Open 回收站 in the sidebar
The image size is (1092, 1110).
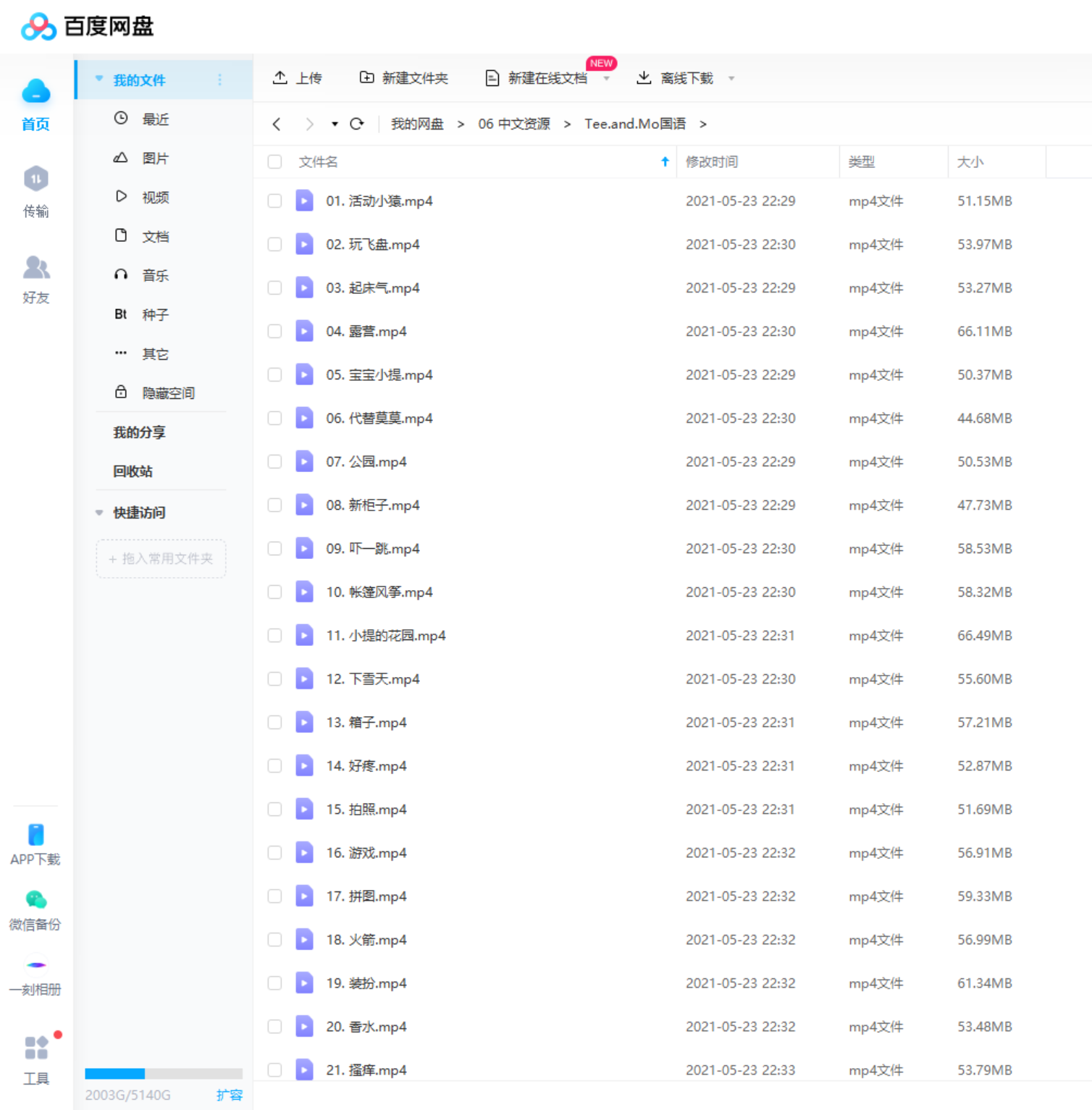[x=133, y=471]
